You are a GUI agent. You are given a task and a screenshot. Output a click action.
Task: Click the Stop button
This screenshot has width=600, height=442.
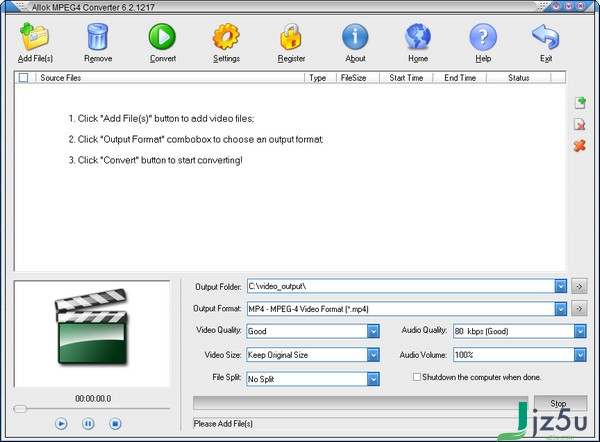pyautogui.click(x=560, y=403)
